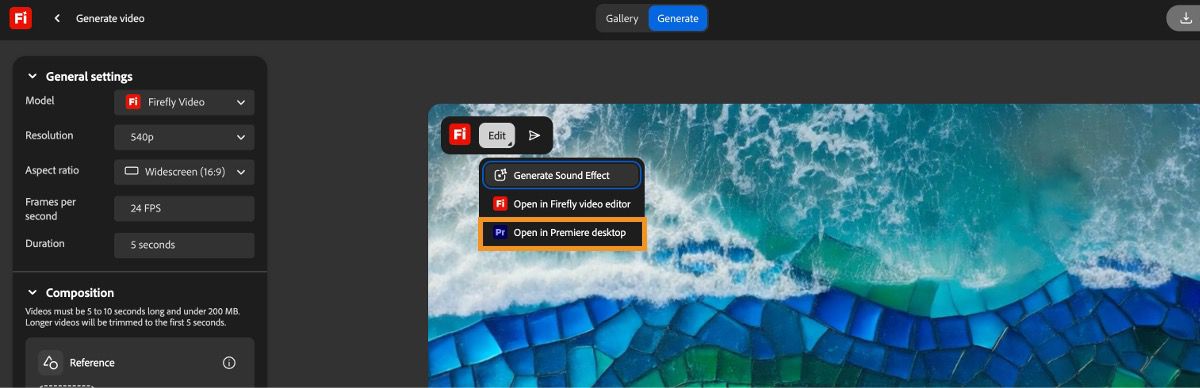The image size is (1200, 388).
Task: Click the Reference upload card
Action: (139, 363)
